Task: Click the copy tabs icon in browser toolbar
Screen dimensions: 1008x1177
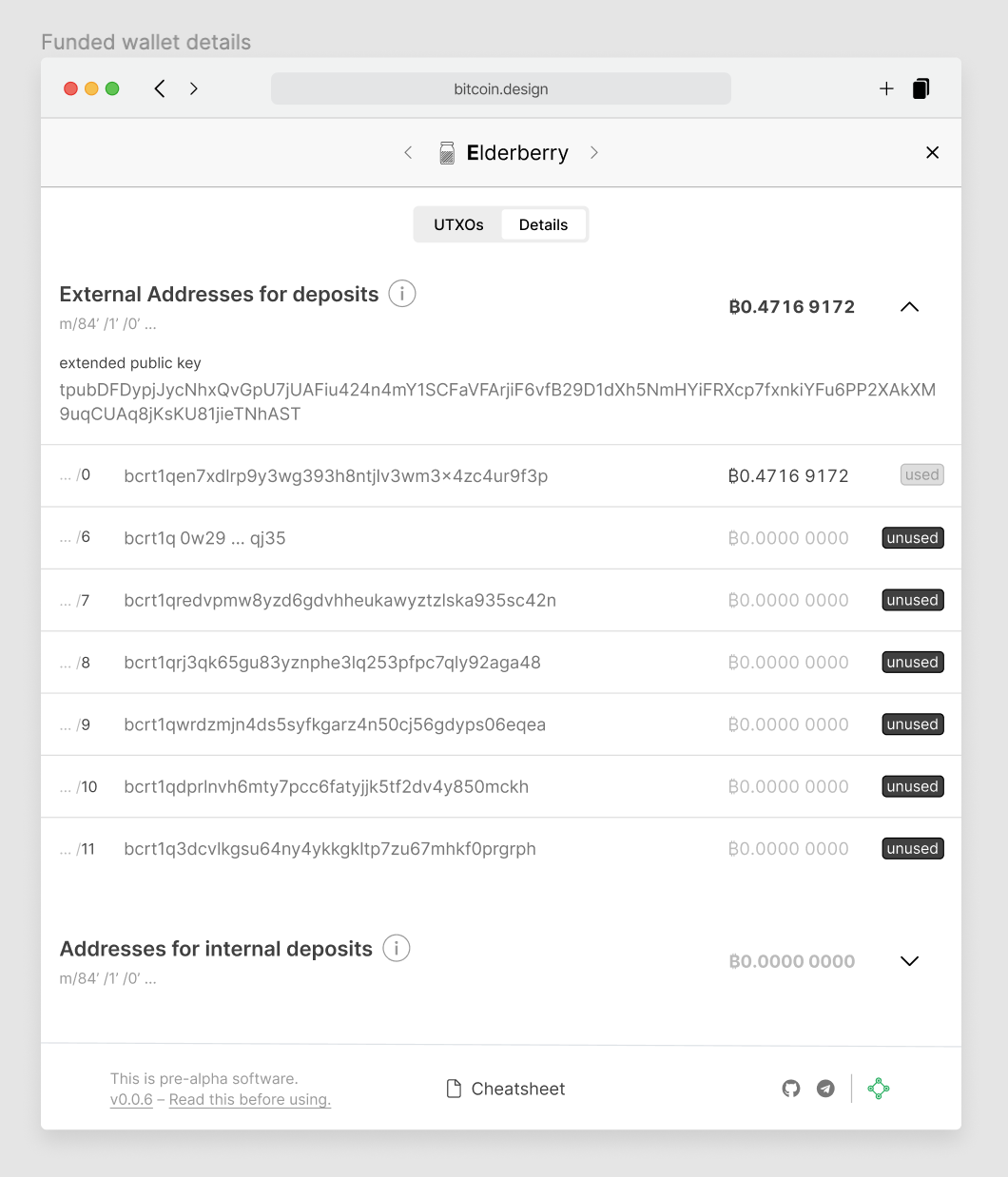Action: click(x=921, y=88)
